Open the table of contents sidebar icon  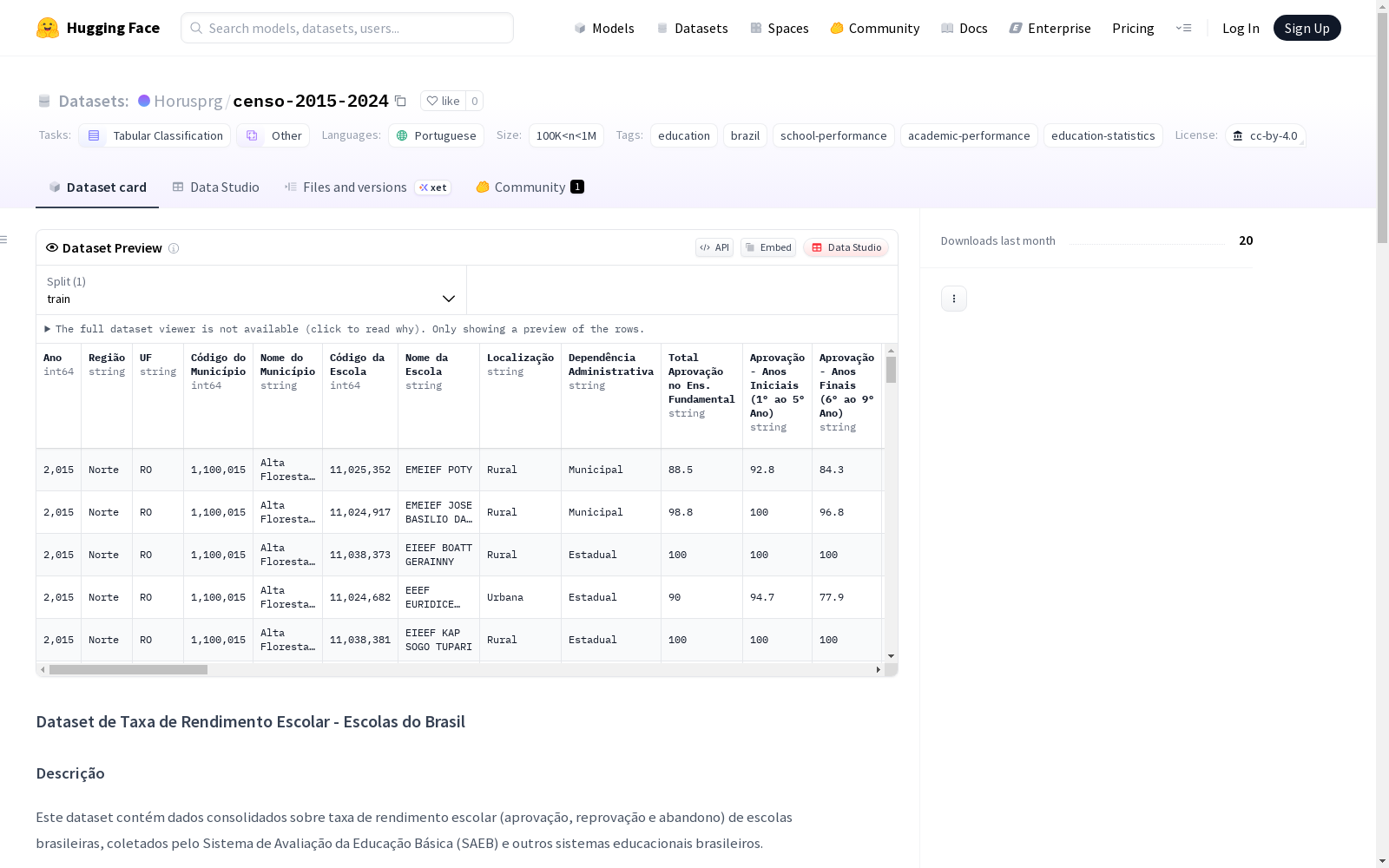coord(3,240)
